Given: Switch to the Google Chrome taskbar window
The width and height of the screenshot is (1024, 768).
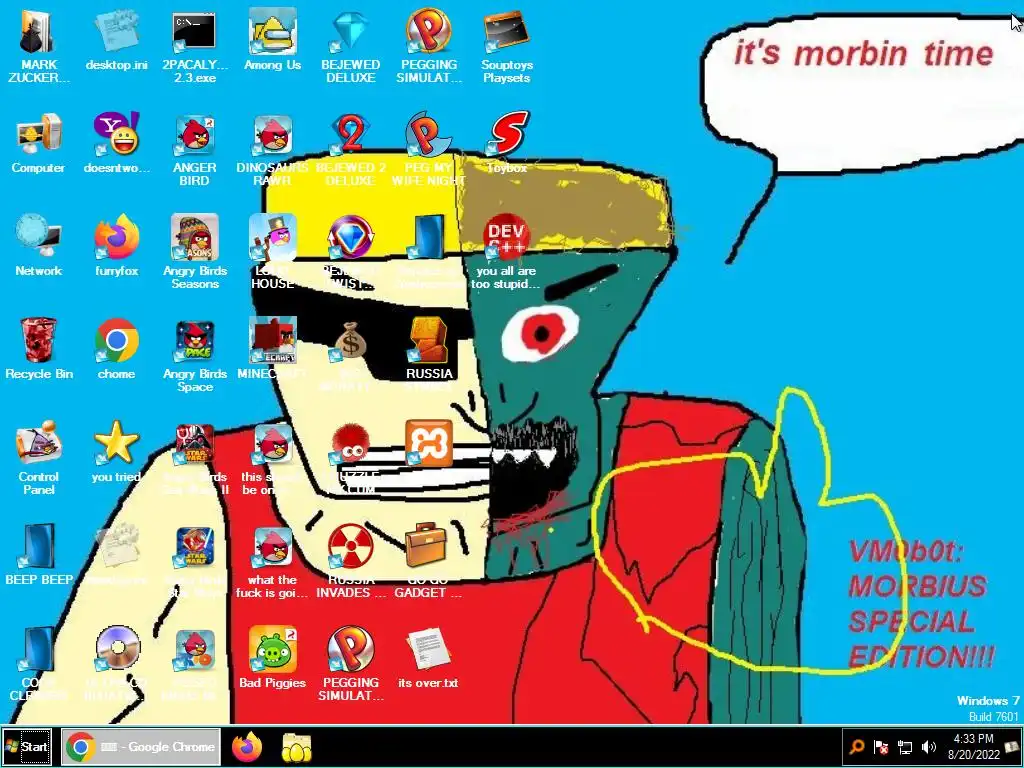Looking at the screenshot, I should click(x=141, y=746).
